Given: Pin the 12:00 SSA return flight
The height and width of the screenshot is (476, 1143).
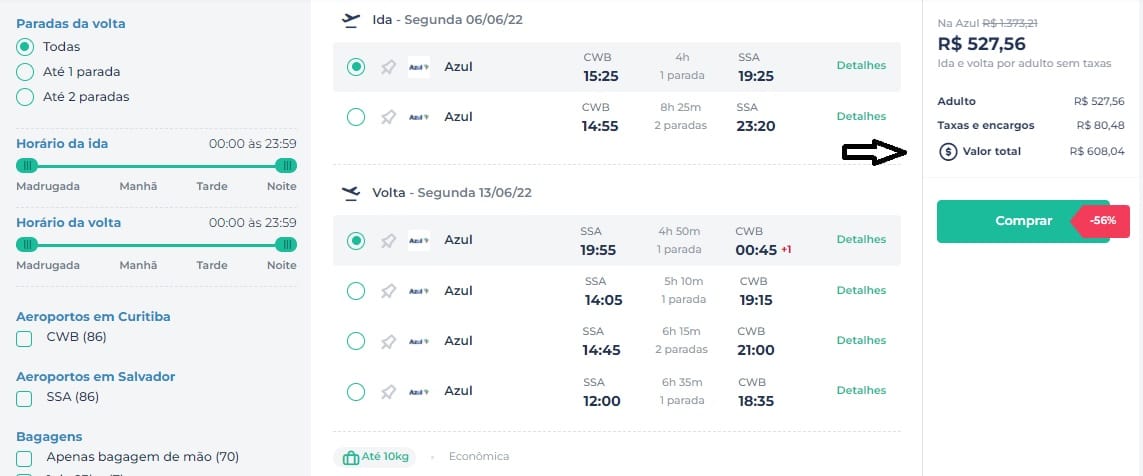Looking at the screenshot, I should (388, 391).
